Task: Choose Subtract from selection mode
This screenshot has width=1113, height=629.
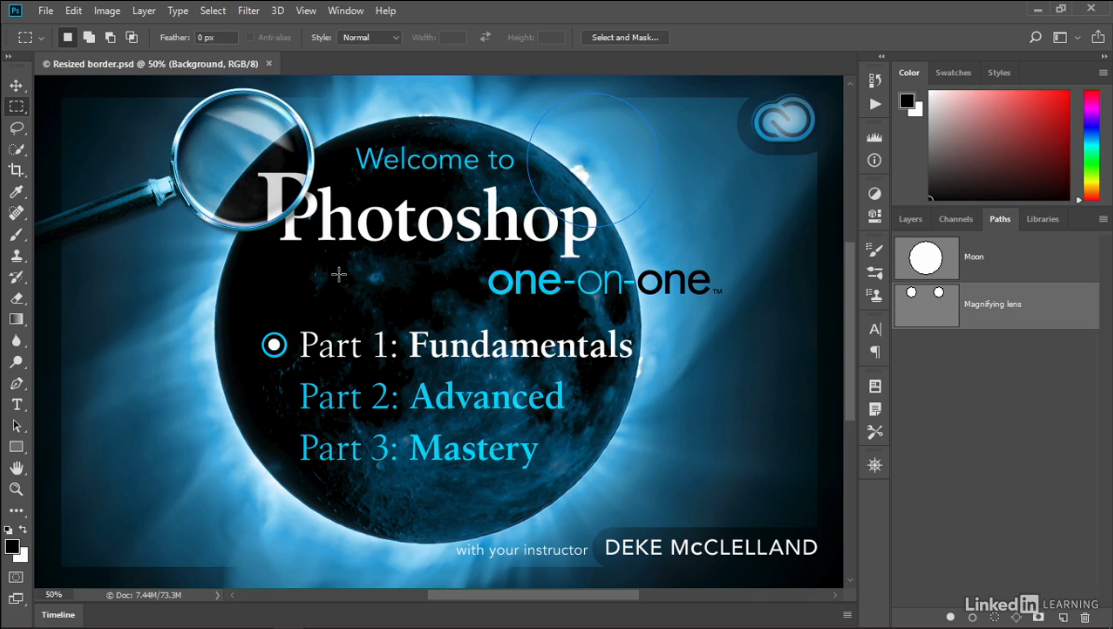Action: (110, 38)
